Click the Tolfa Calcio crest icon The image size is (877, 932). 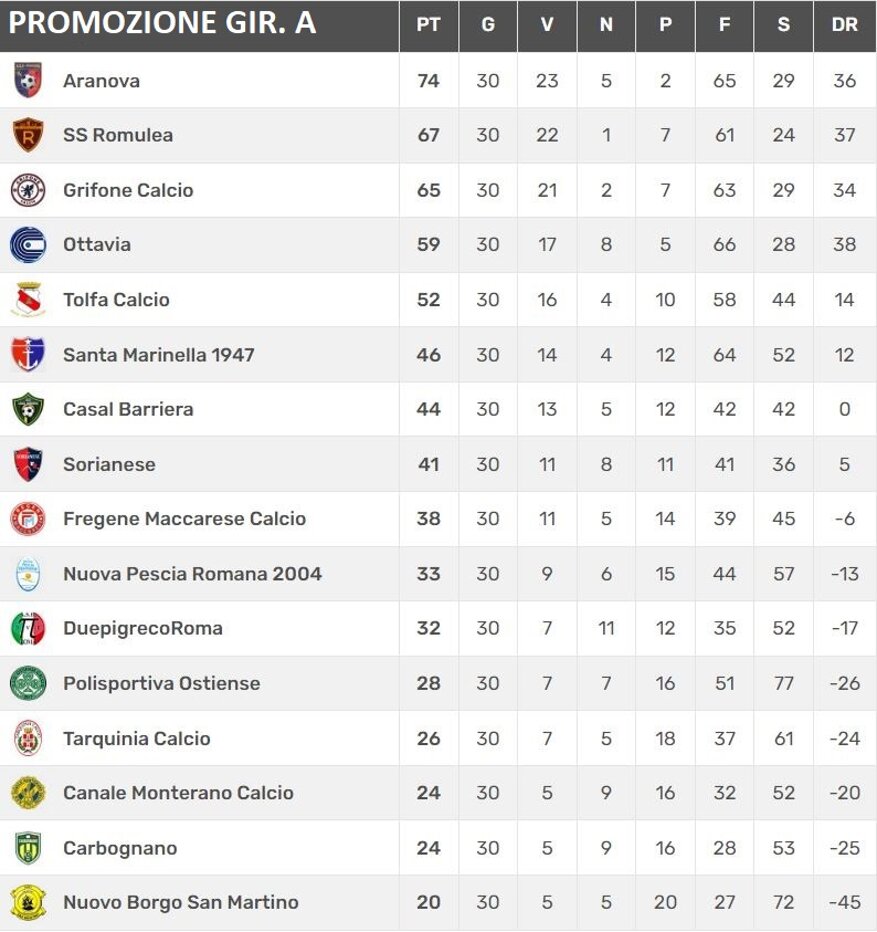click(28, 300)
